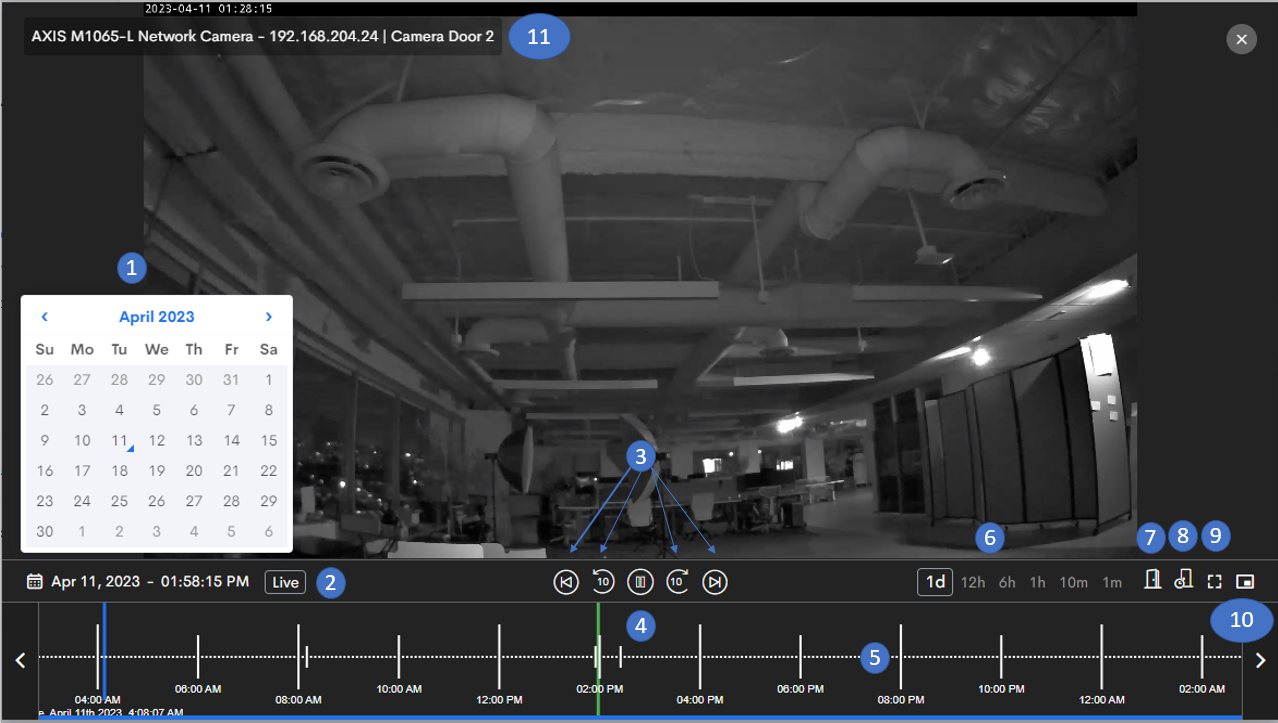Image resolution: width=1278 pixels, height=723 pixels.
Task: Toggle door-held-open event markers
Action: click(1183, 581)
